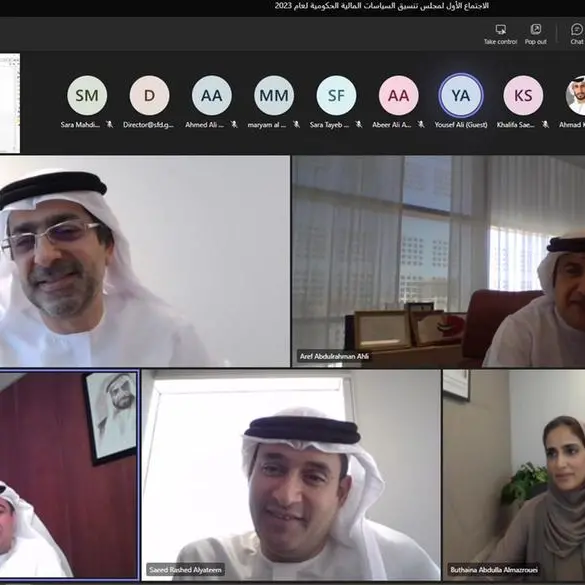Viewport: 585px width, 585px height.
Task: Select Buthaina Abdulla Almazrouei video tile
Action: click(514, 475)
